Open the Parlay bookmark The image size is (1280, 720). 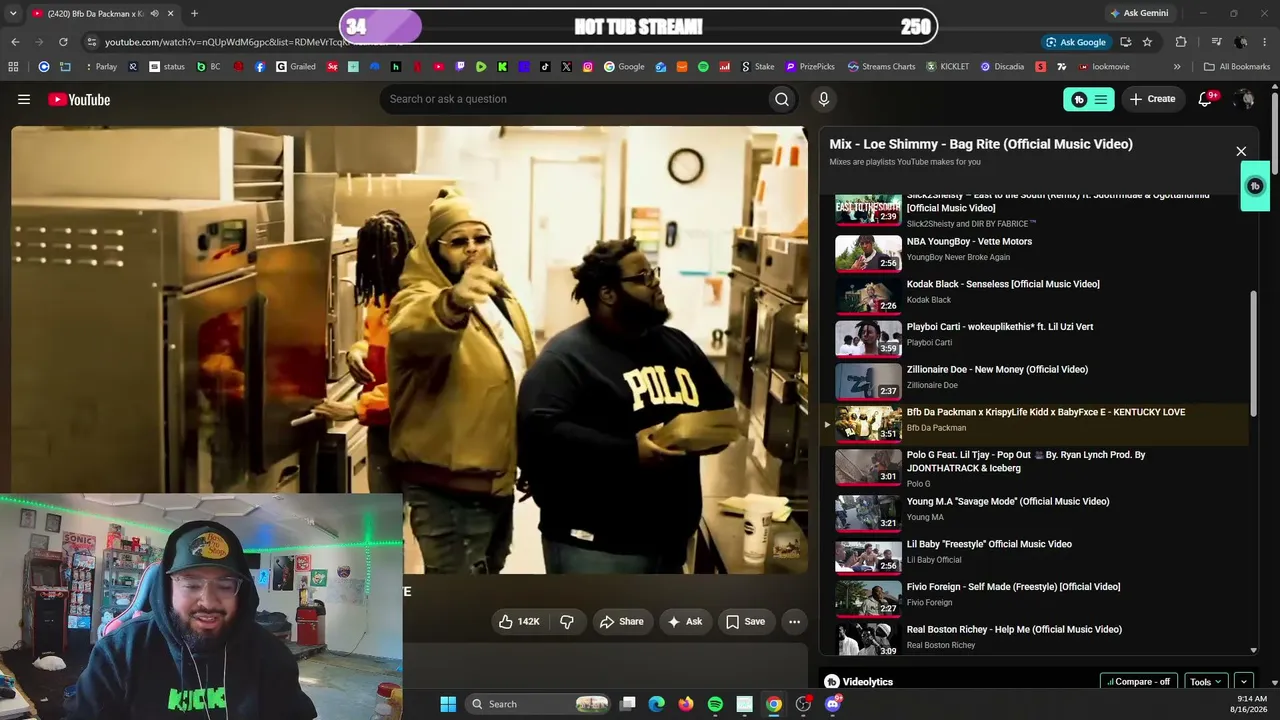100,67
